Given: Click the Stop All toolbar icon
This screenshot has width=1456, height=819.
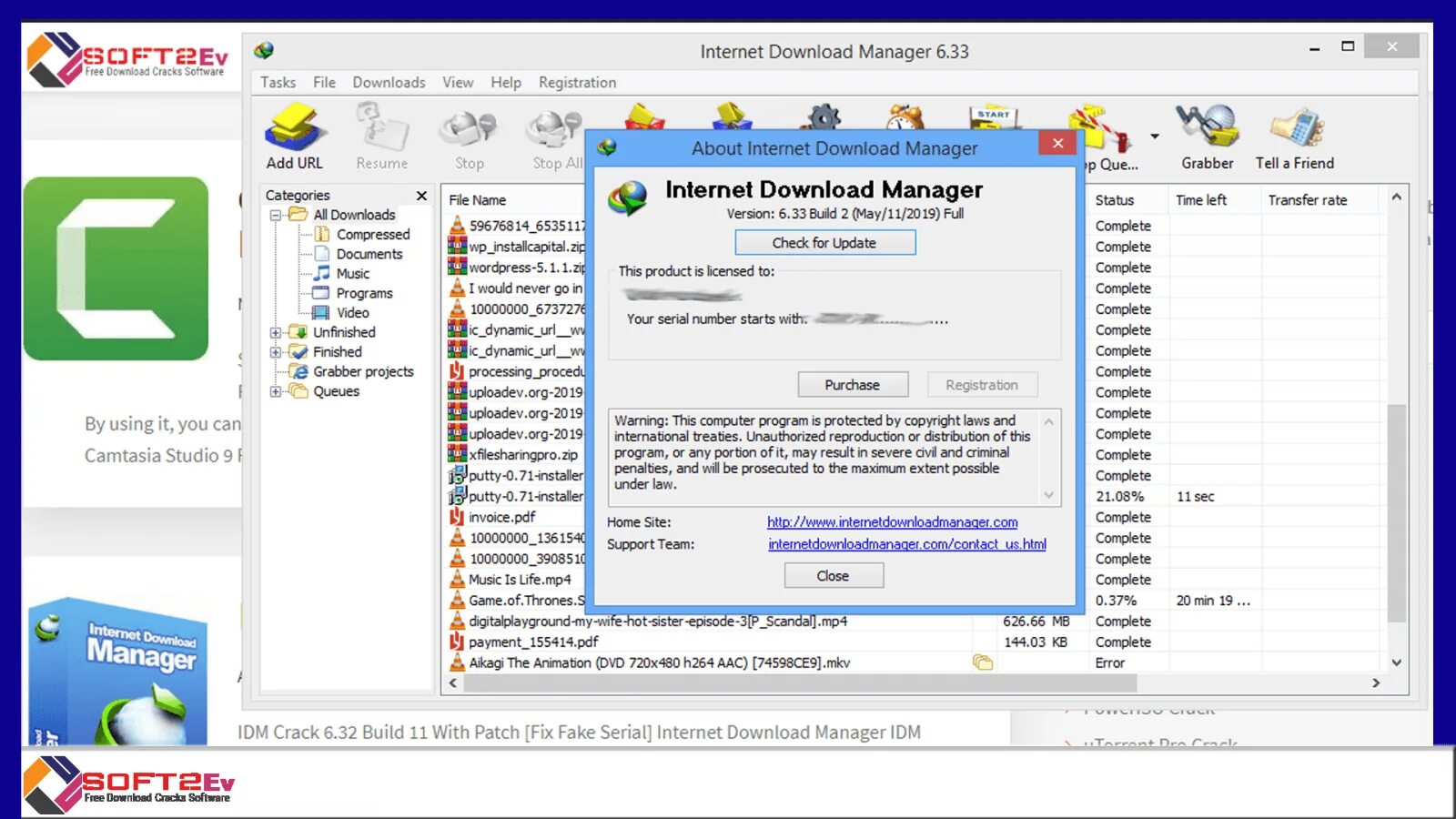Looking at the screenshot, I should click(553, 126).
